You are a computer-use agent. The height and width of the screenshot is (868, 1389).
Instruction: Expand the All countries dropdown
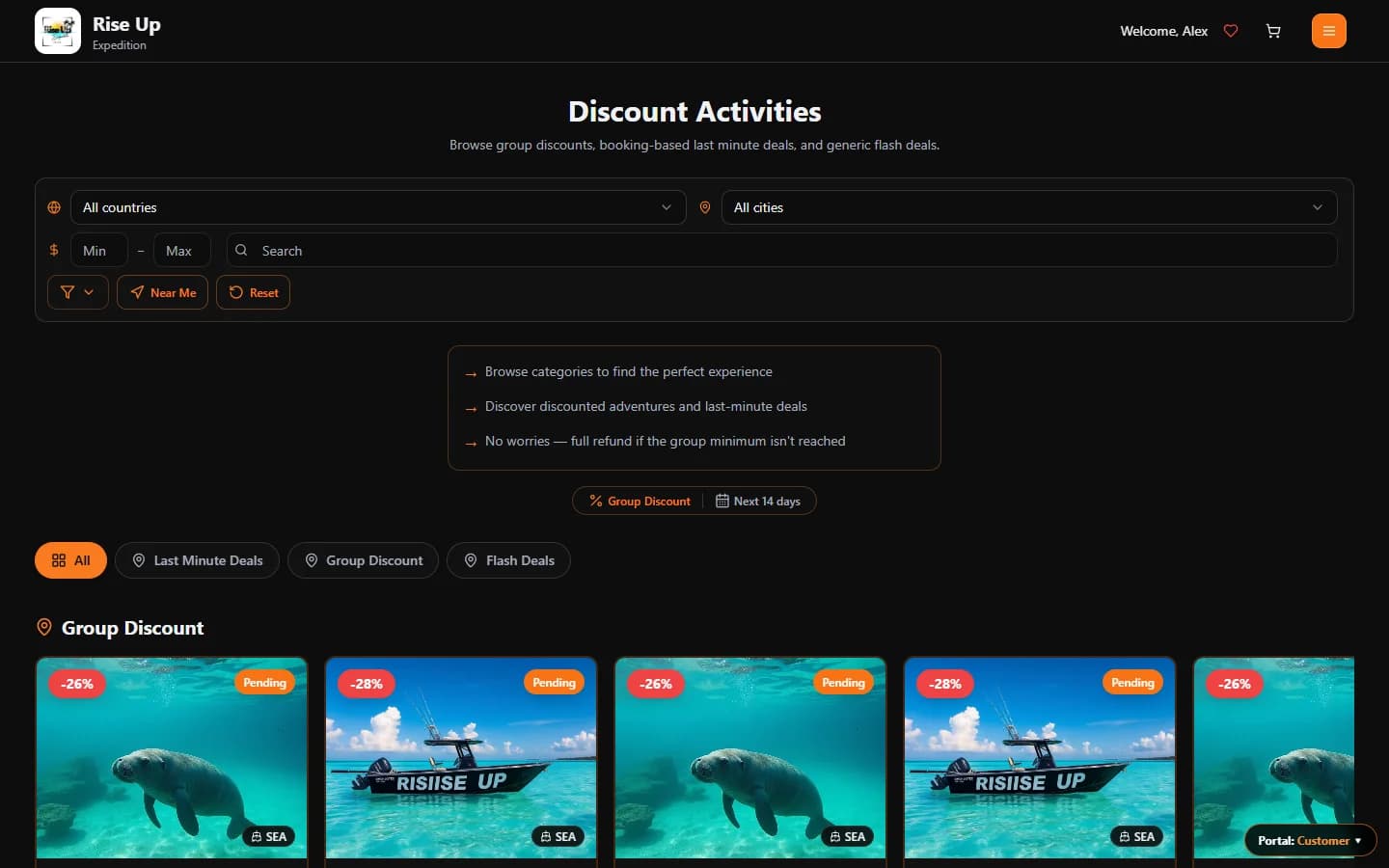[x=378, y=207]
